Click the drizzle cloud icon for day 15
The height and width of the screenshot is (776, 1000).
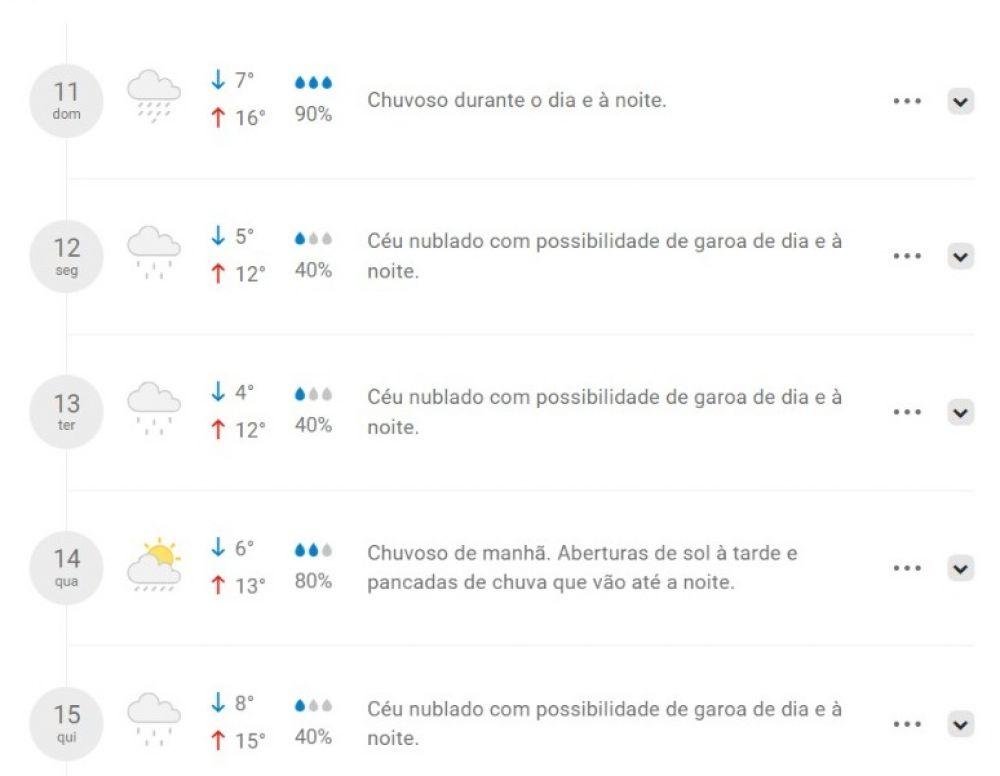pos(154,720)
